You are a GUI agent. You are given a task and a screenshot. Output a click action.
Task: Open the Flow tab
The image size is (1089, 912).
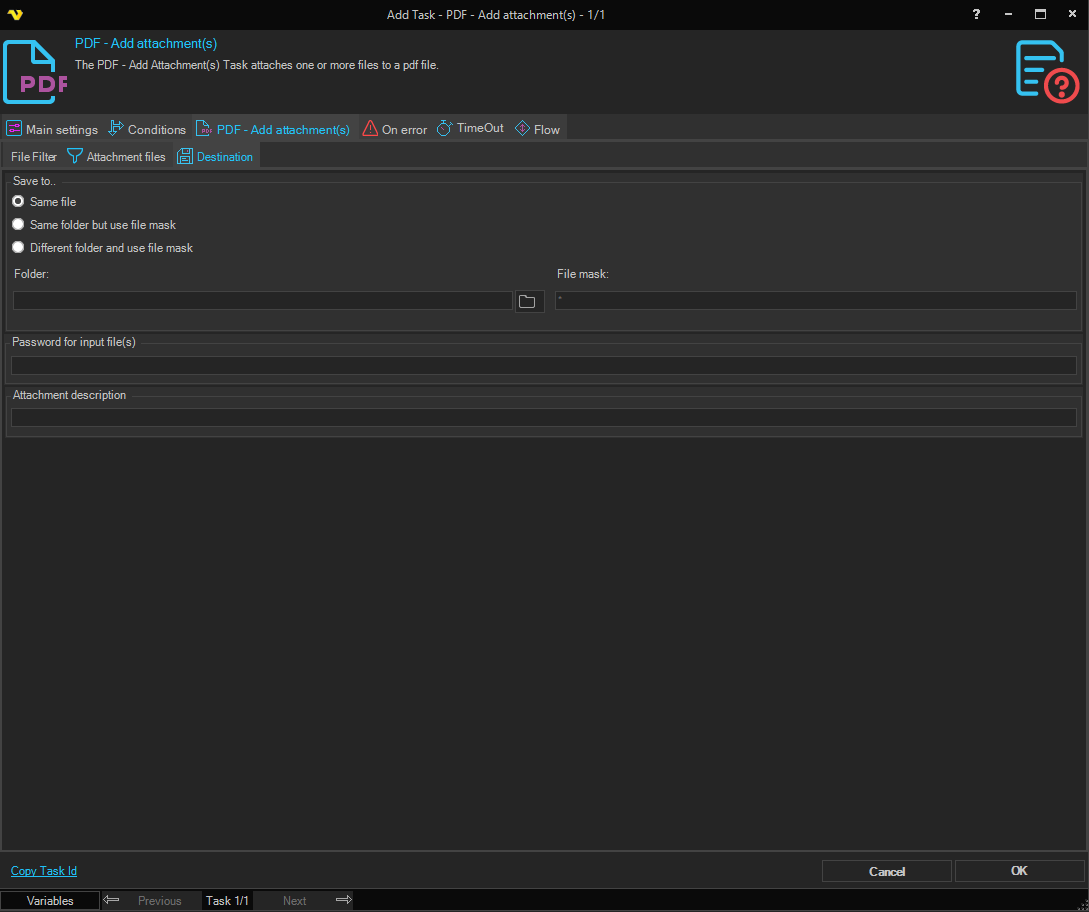pyautogui.click(x=537, y=129)
